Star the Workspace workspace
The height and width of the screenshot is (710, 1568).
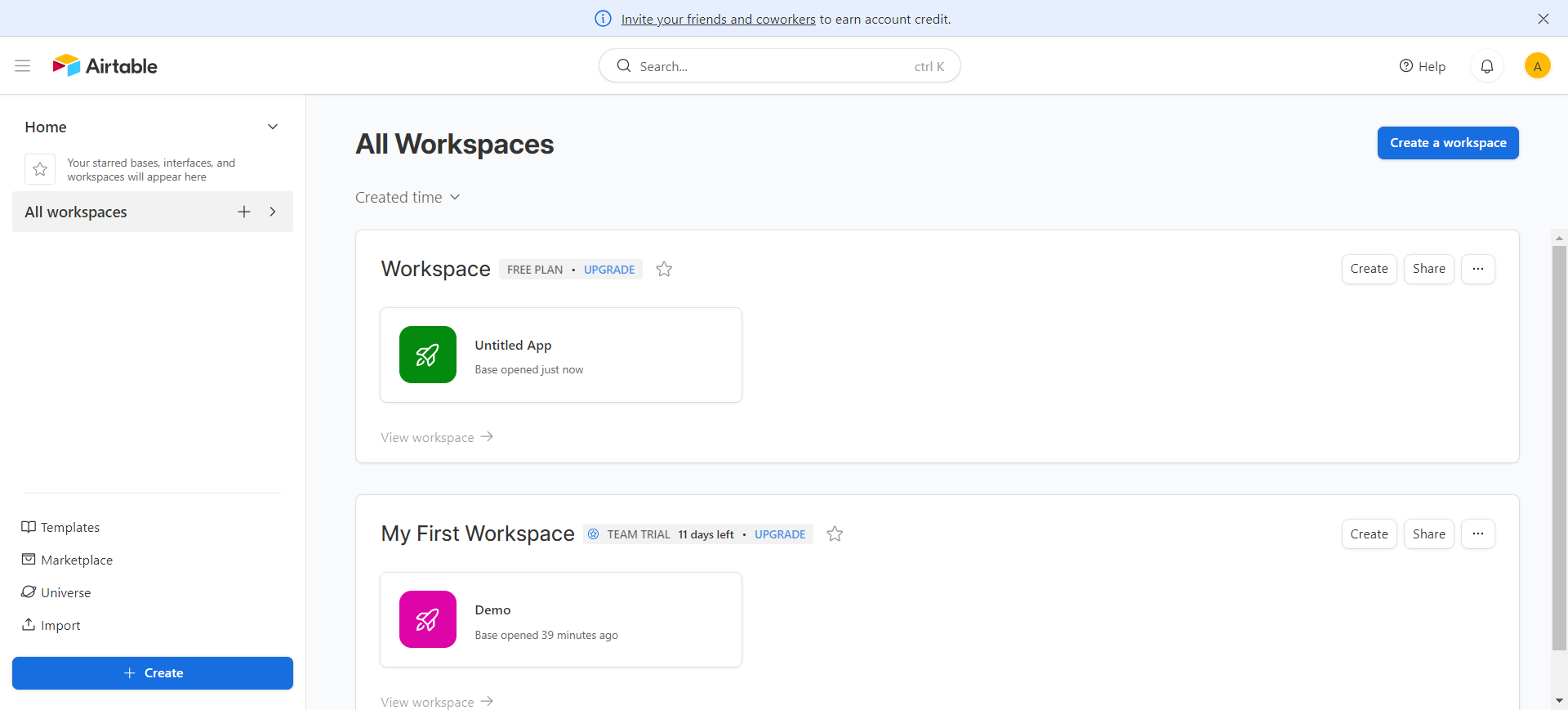coord(664,269)
